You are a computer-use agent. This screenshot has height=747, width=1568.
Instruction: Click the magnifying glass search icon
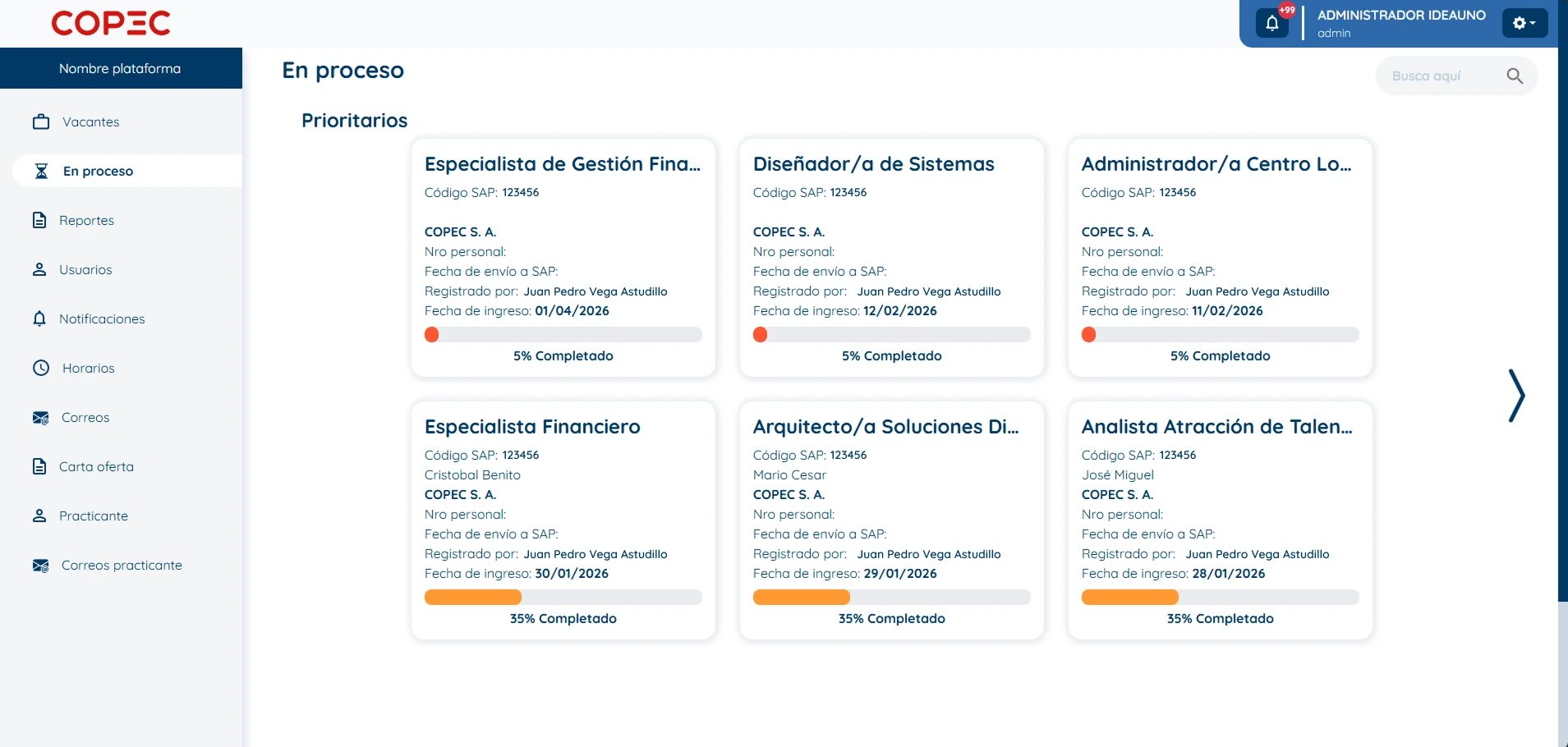1515,76
